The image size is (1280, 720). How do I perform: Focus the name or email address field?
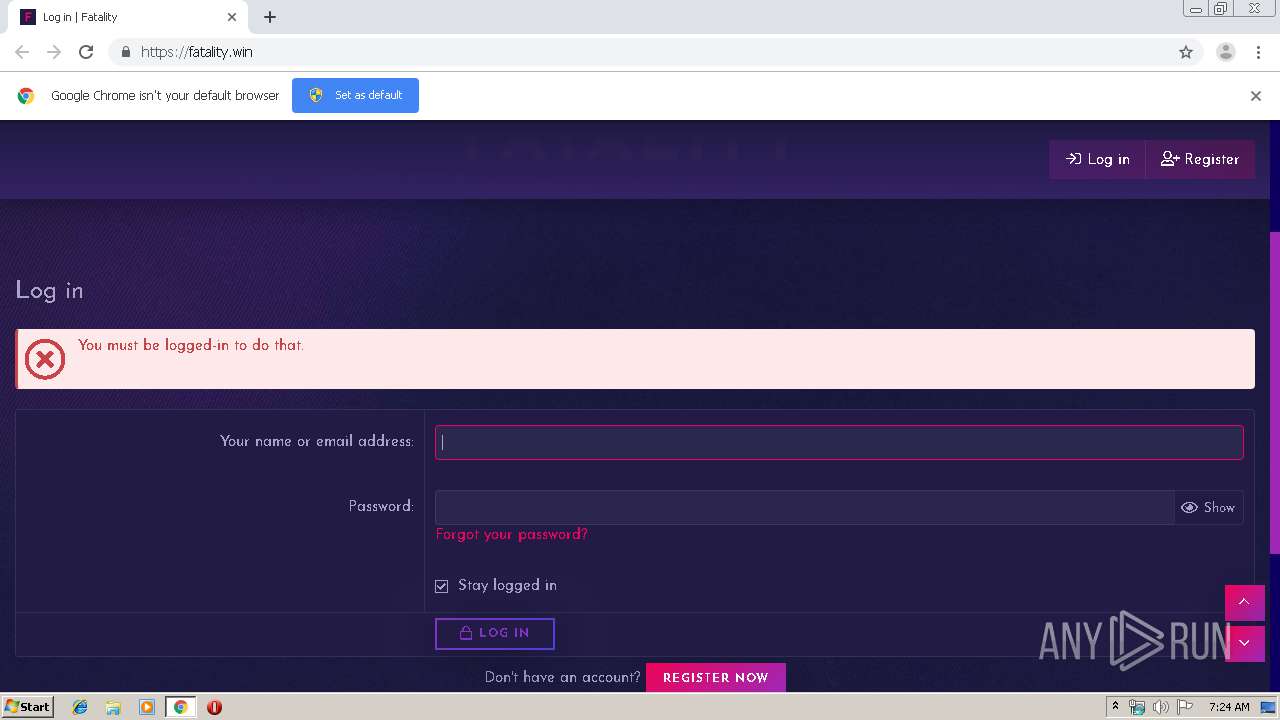(839, 442)
